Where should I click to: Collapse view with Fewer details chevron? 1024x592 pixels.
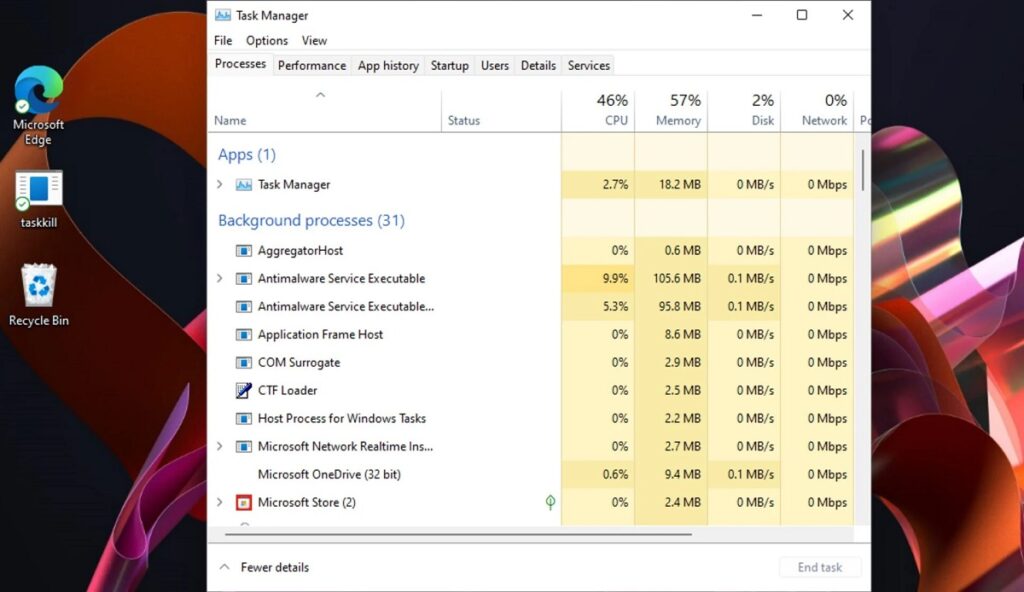225,567
